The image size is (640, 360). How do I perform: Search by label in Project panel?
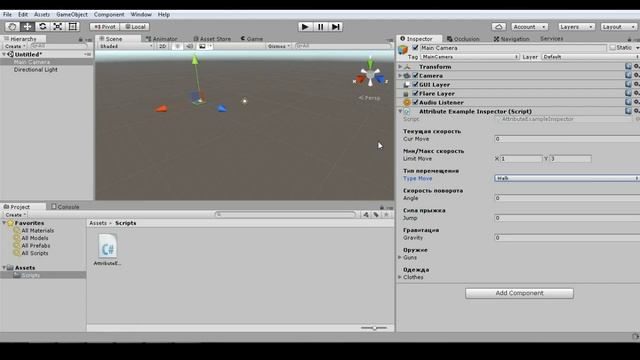point(376,215)
